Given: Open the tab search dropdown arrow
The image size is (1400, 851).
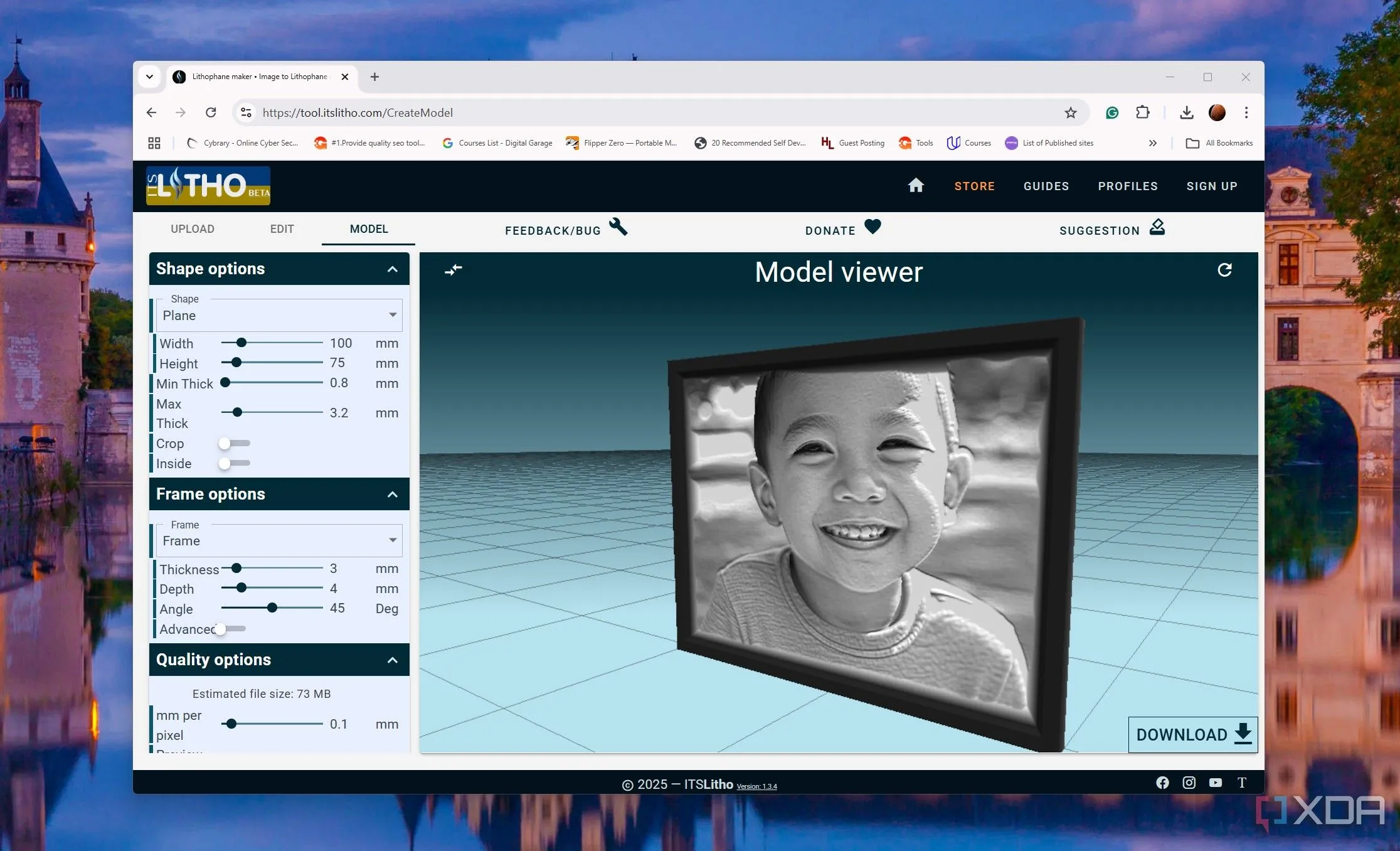Looking at the screenshot, I should tap(149, 77).
